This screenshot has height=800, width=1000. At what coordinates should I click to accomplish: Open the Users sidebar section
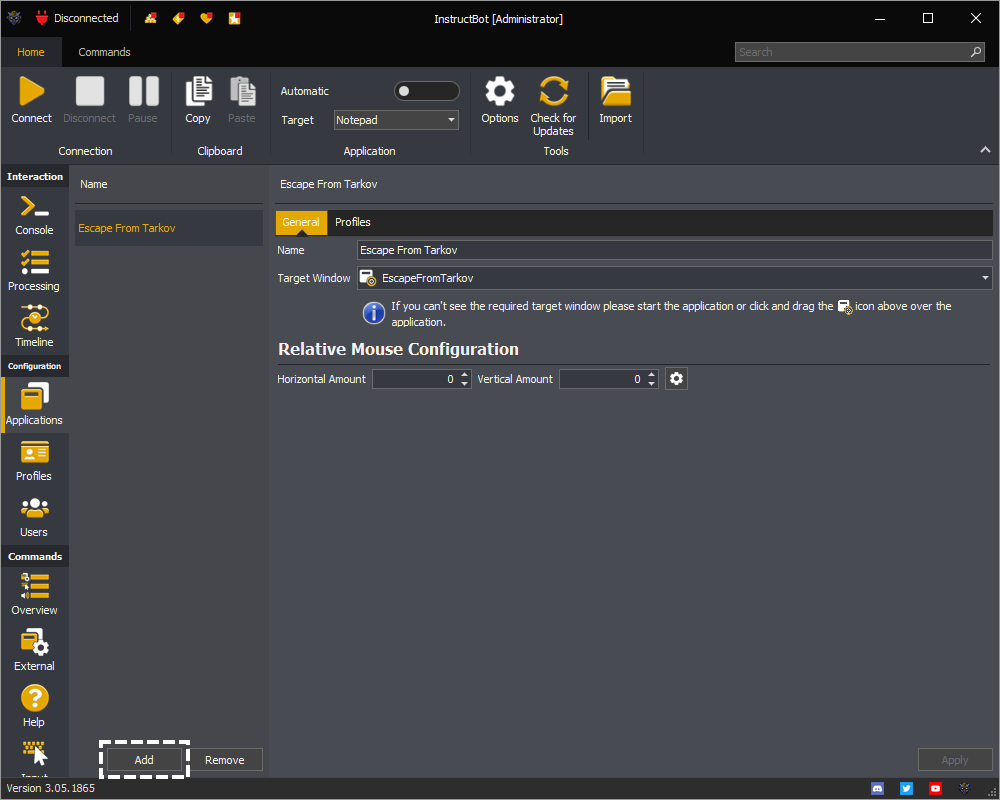coord(34,517)
